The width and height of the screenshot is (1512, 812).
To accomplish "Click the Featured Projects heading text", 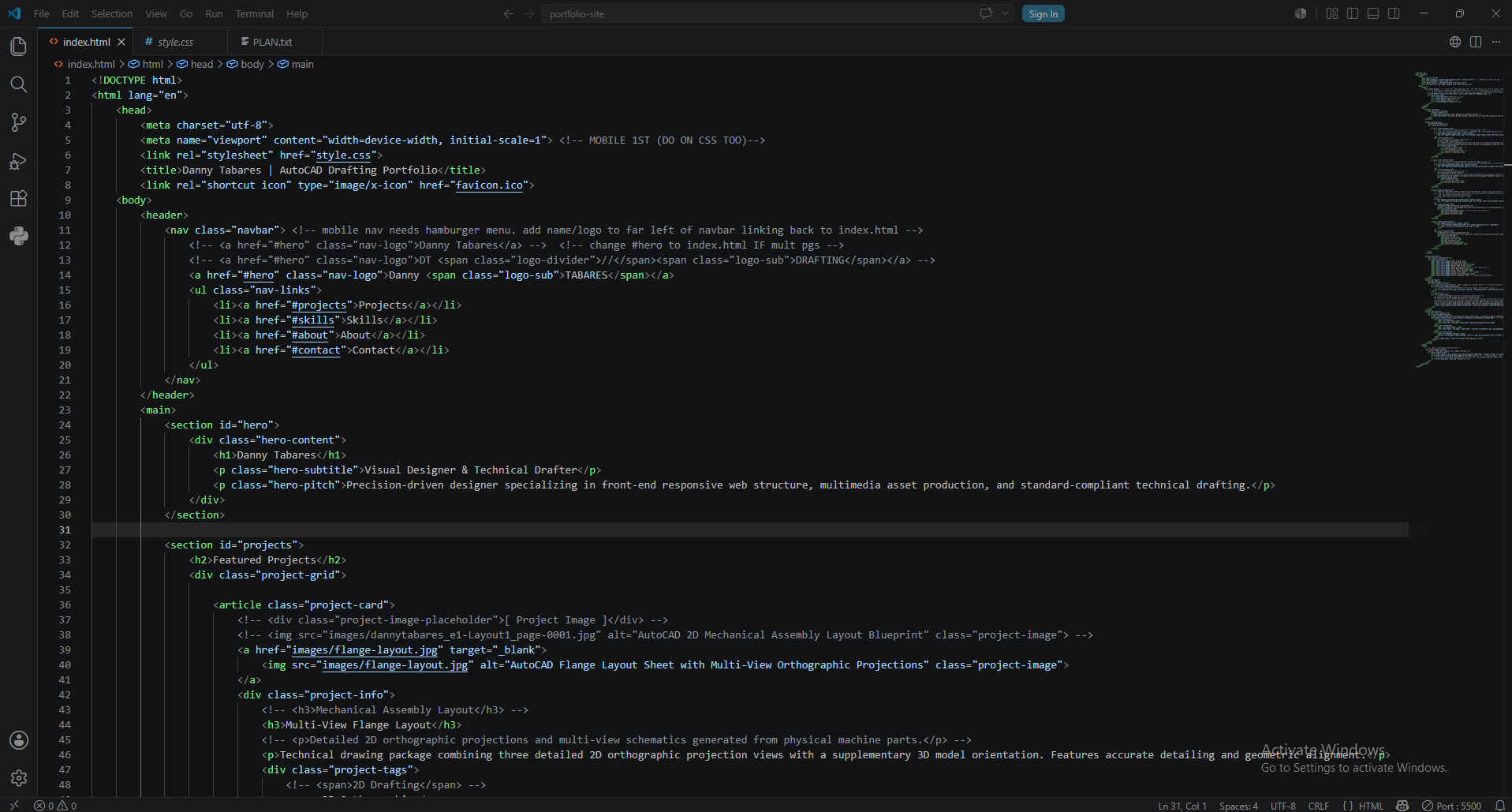I will click(x=264, y=560).
